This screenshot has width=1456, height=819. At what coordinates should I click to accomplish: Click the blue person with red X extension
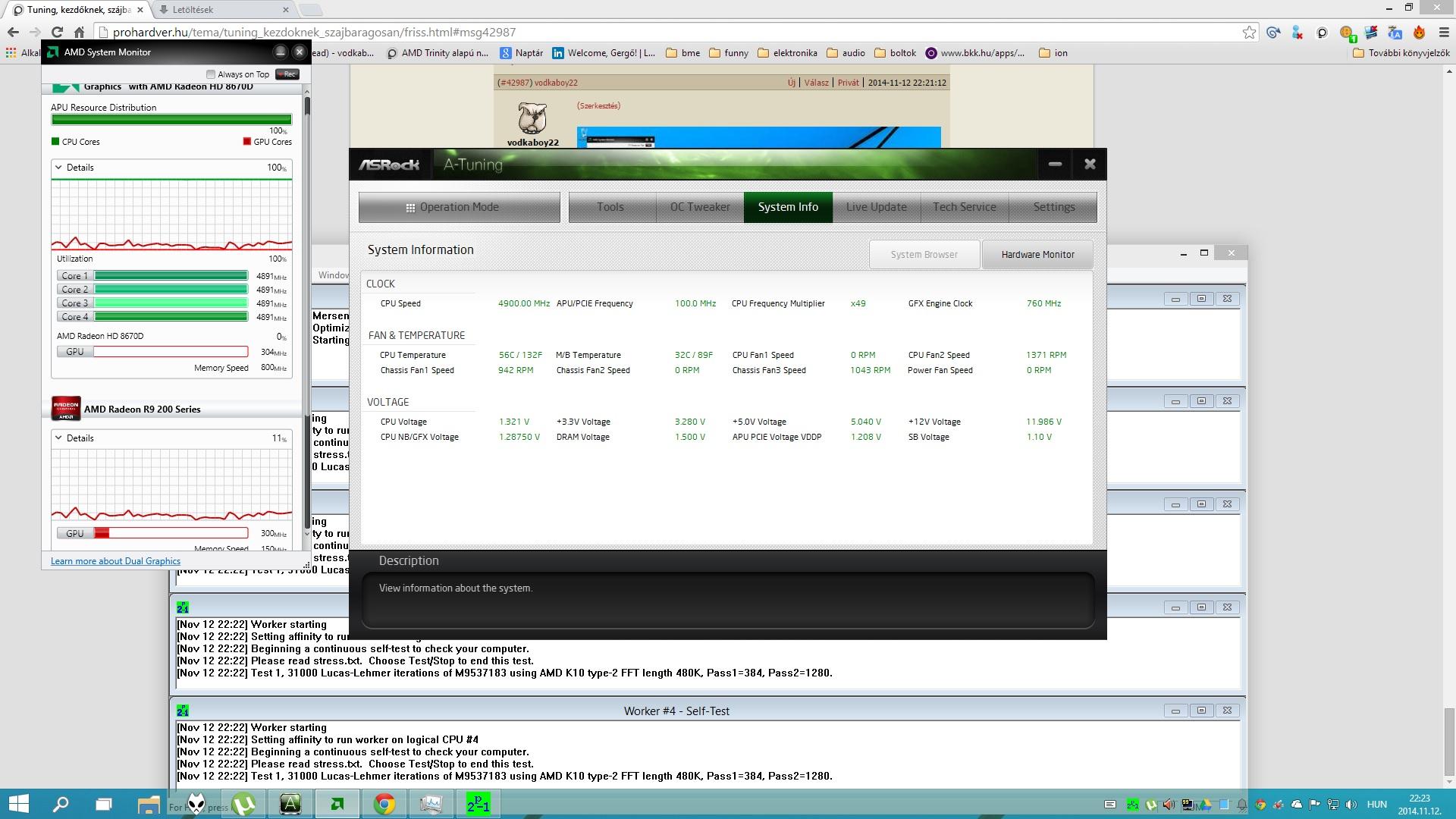(x=1298, y=33)
